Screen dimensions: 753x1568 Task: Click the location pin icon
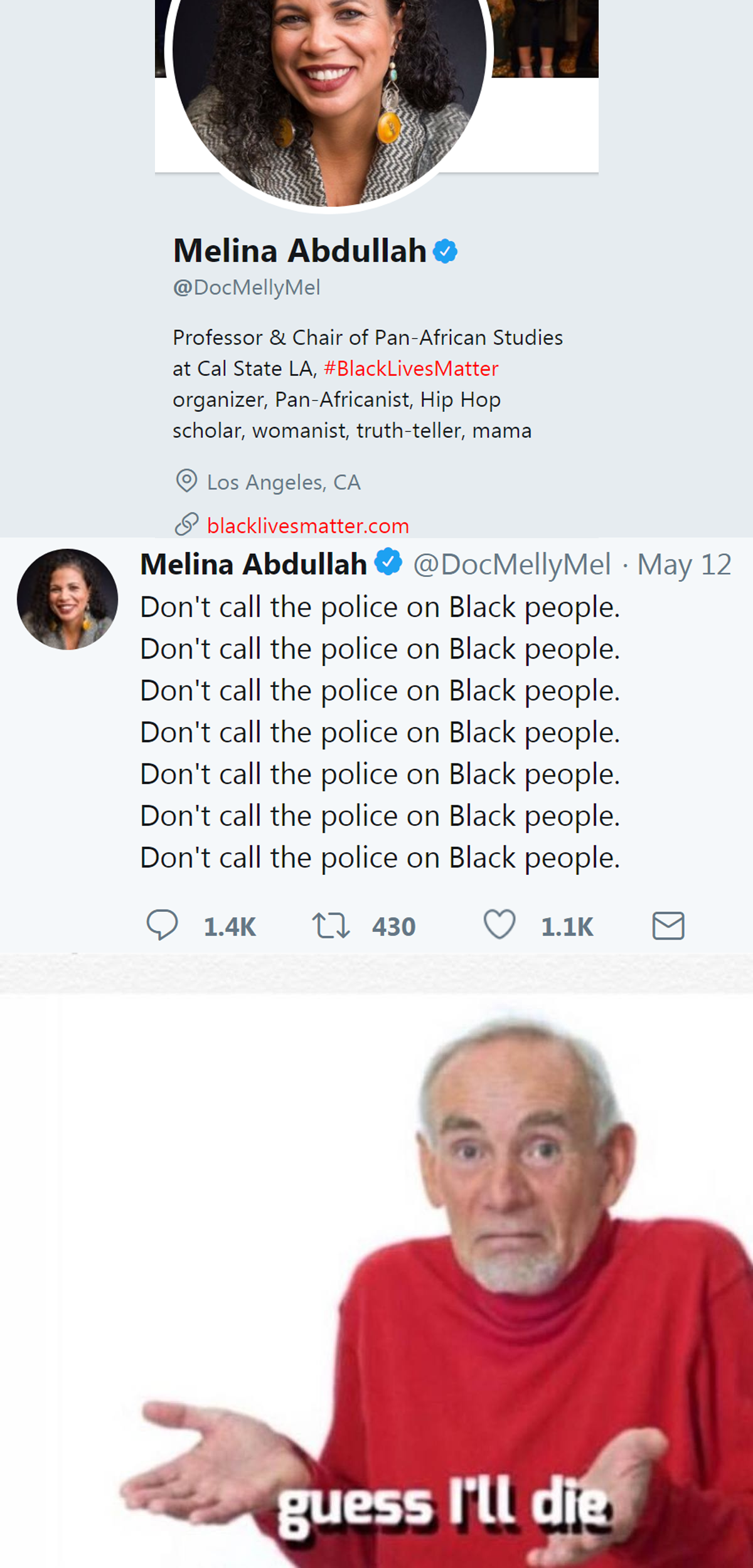[186, 481]
